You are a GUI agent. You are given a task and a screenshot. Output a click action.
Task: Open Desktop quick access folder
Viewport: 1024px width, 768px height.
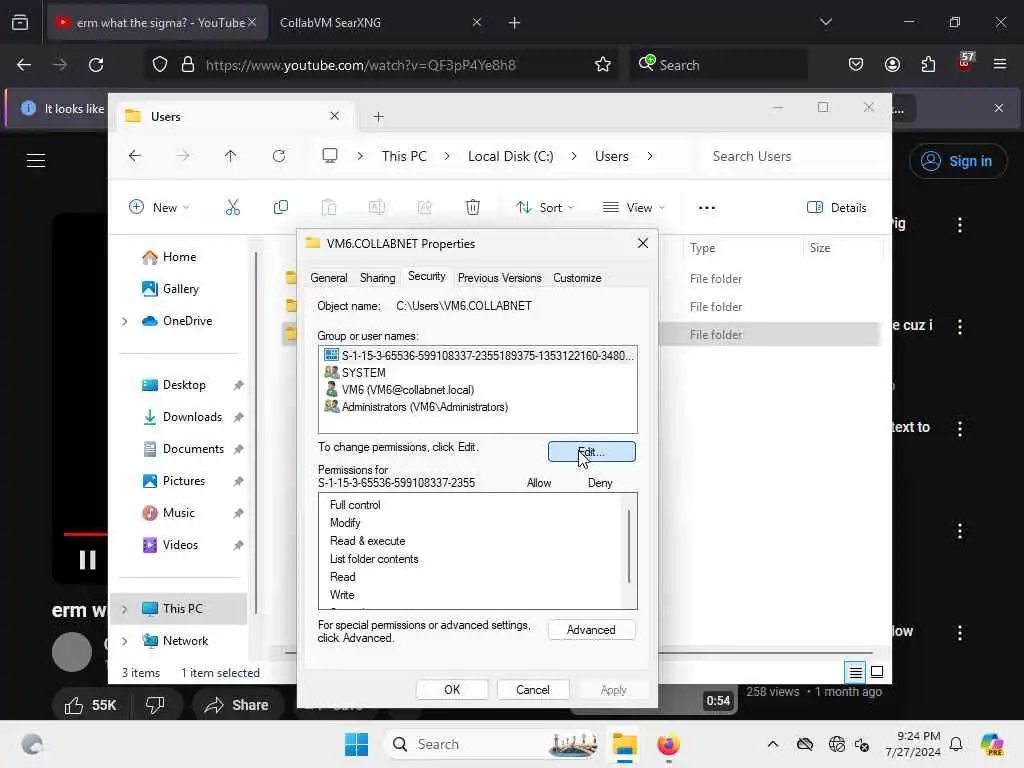point(184,385)
